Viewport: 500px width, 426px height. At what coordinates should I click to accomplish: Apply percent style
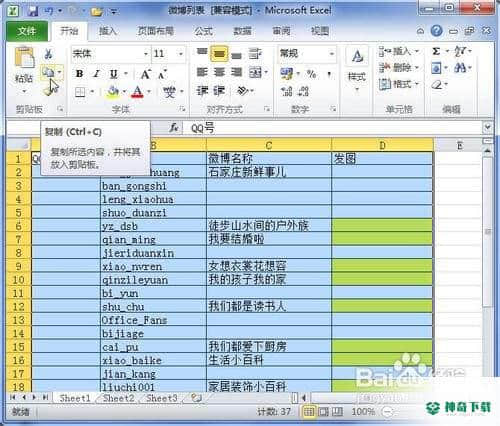point(311,74)
